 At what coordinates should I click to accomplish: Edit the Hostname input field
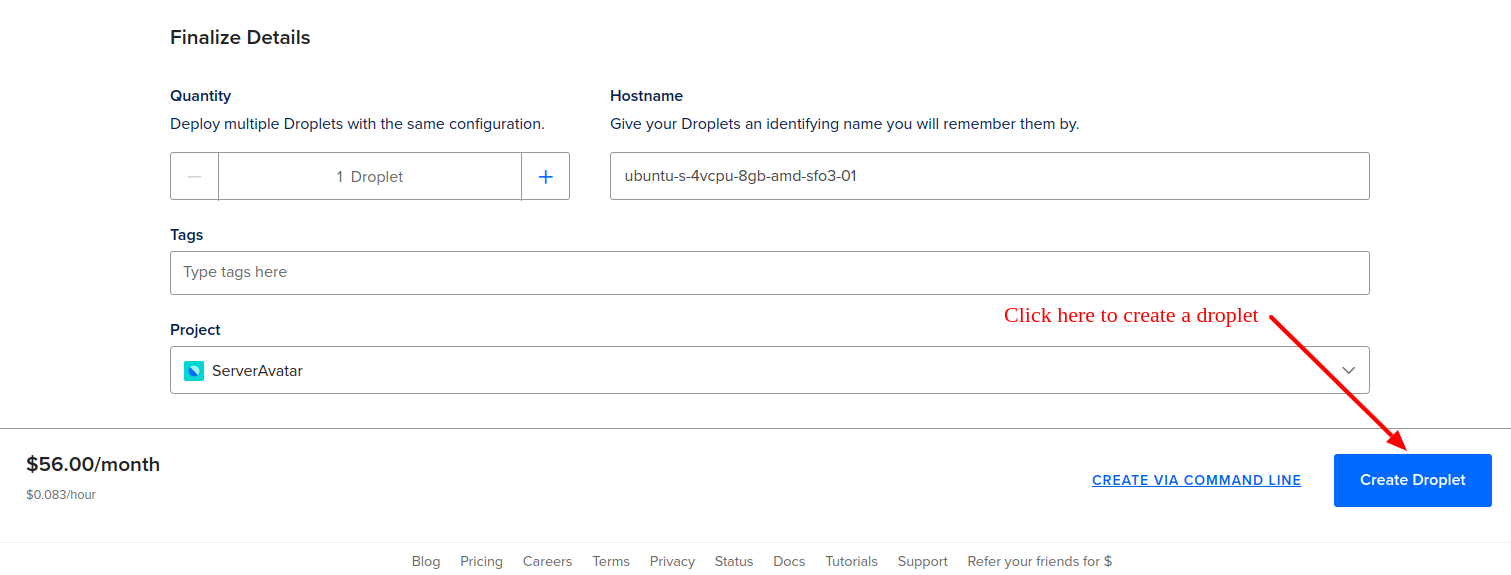(989, 176)
